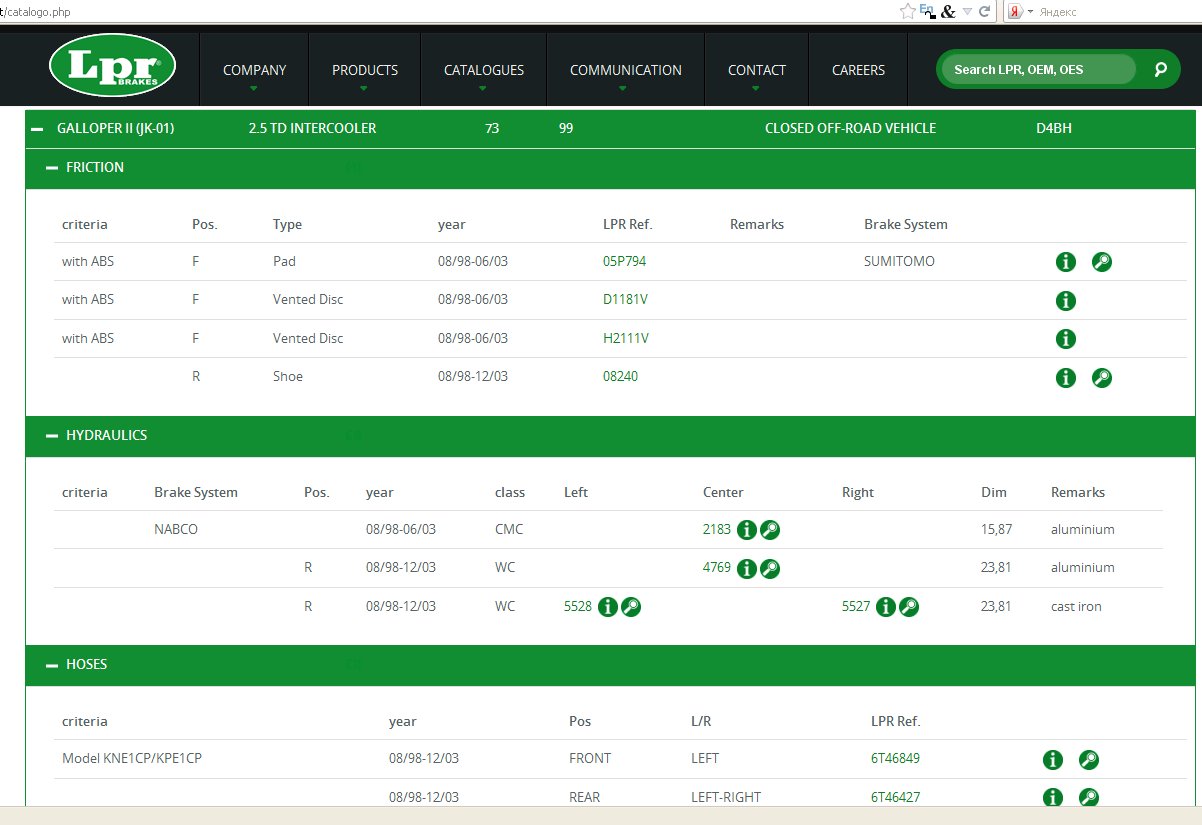Collapse the HOSES section
This screenshot has height=825, width=1202.
[52, 665]
